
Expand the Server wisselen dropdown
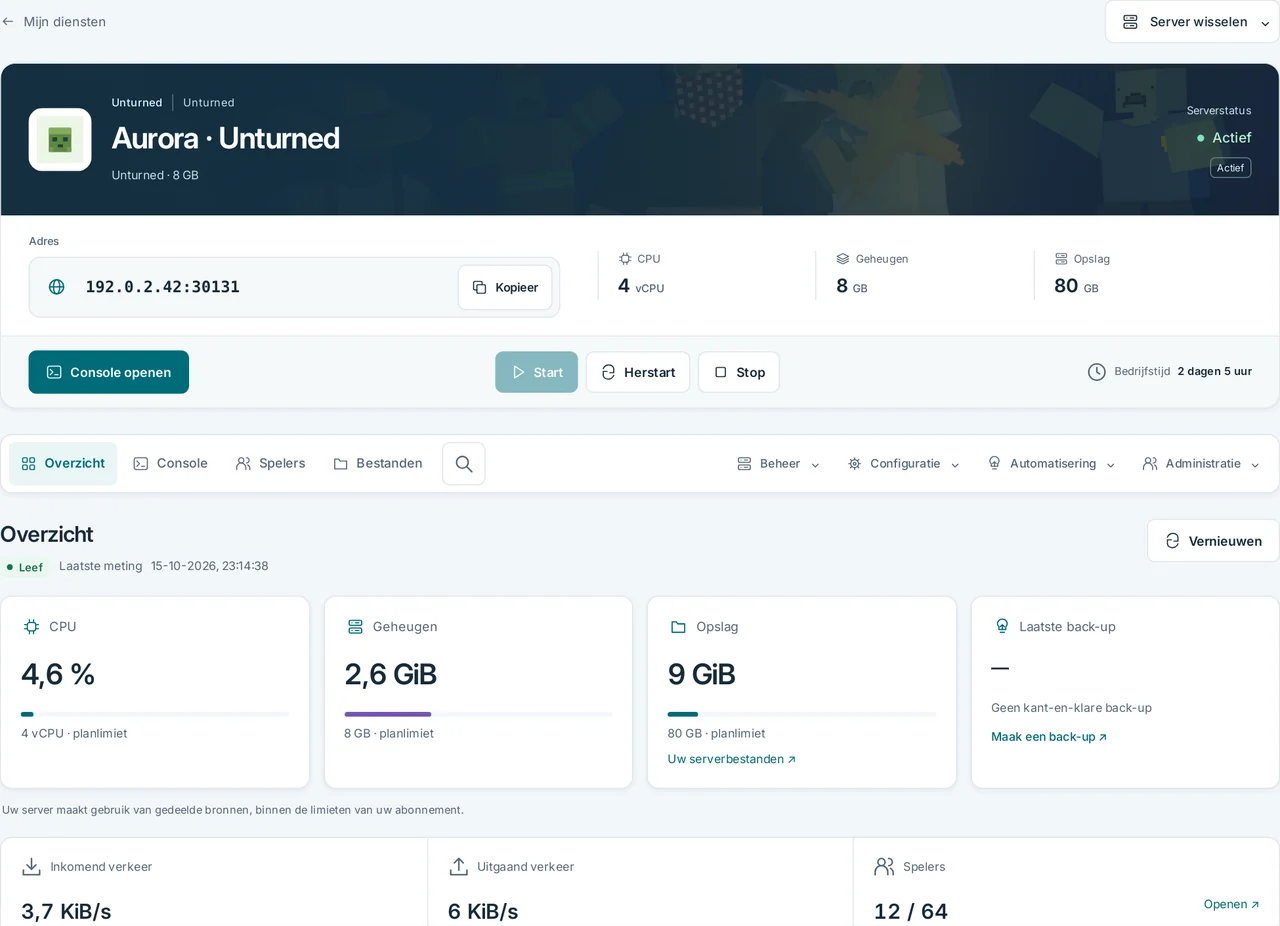tap(1192, 22)
